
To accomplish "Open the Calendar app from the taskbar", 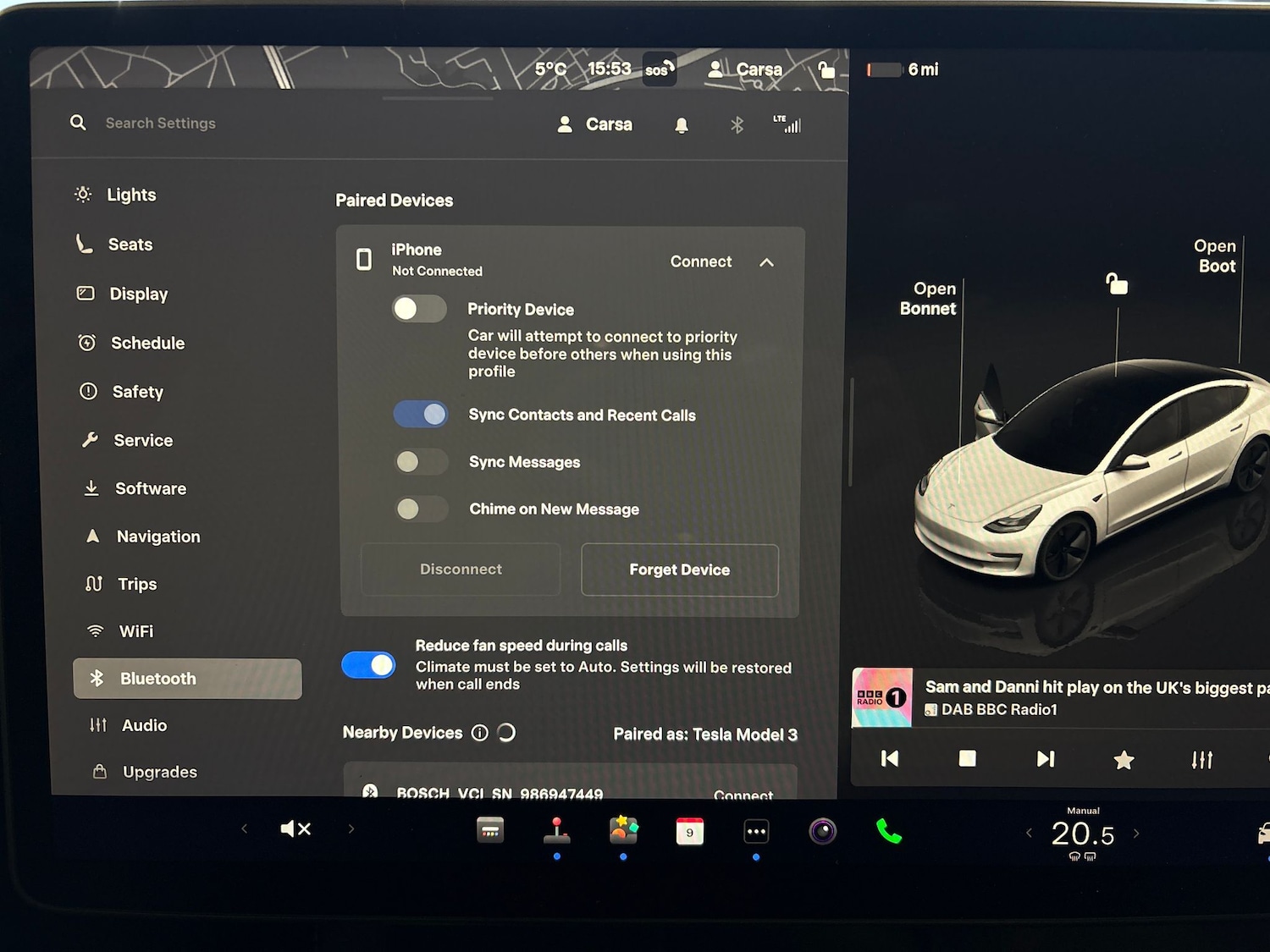I will 689,832.
